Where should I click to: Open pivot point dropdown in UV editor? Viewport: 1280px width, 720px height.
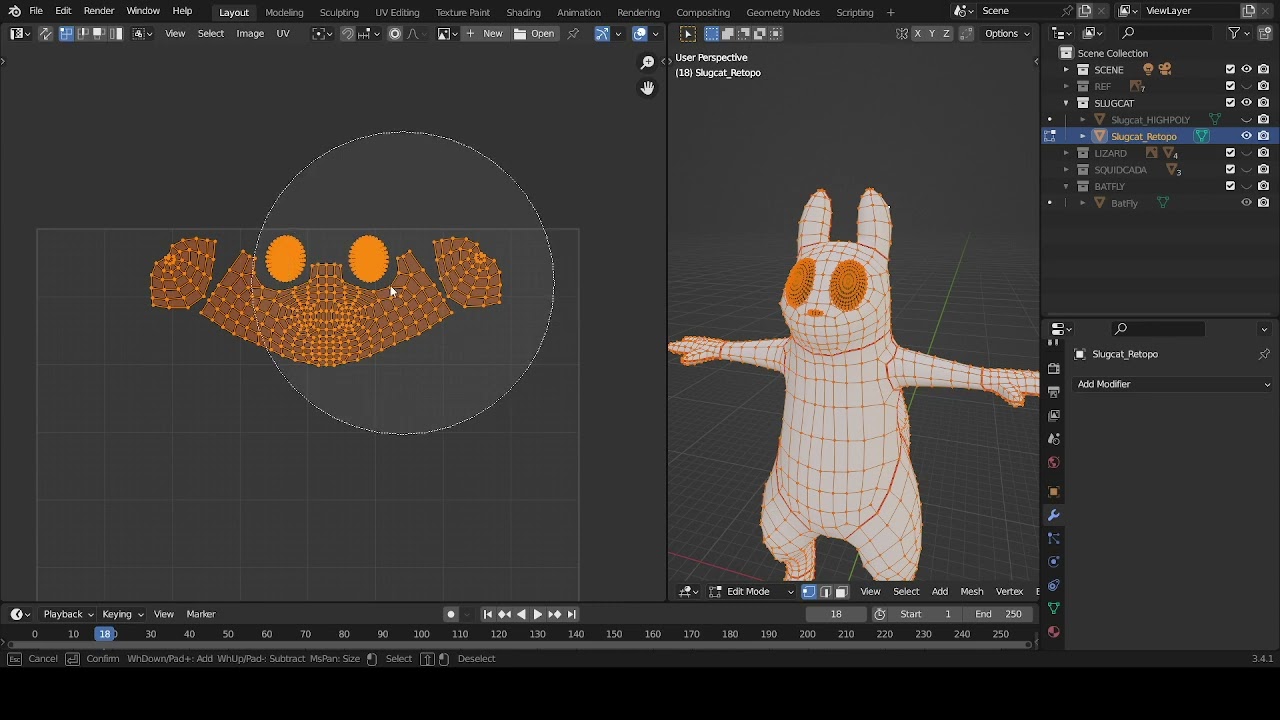pyautogui.click(x=322, y=33)
